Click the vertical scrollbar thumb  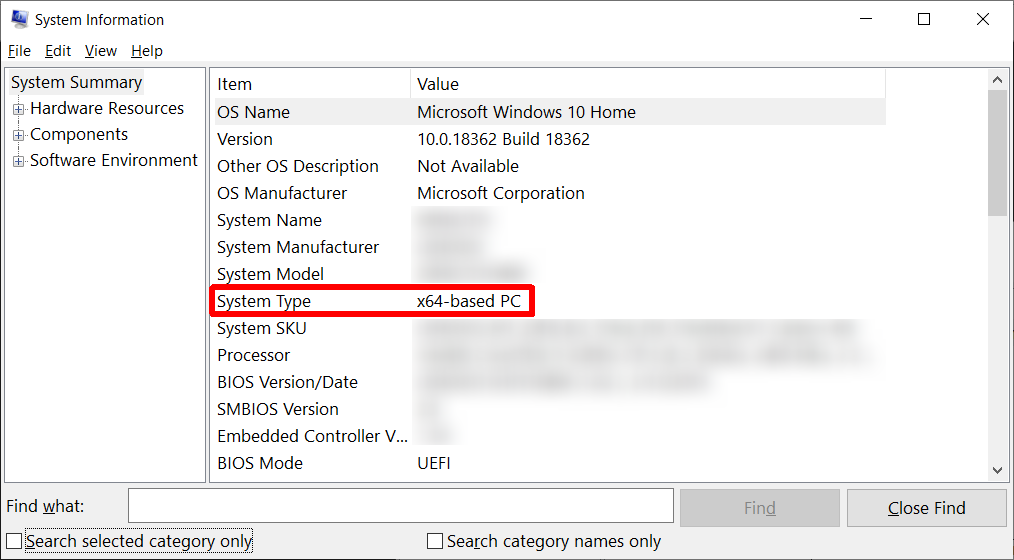click(x=998, y=153)
